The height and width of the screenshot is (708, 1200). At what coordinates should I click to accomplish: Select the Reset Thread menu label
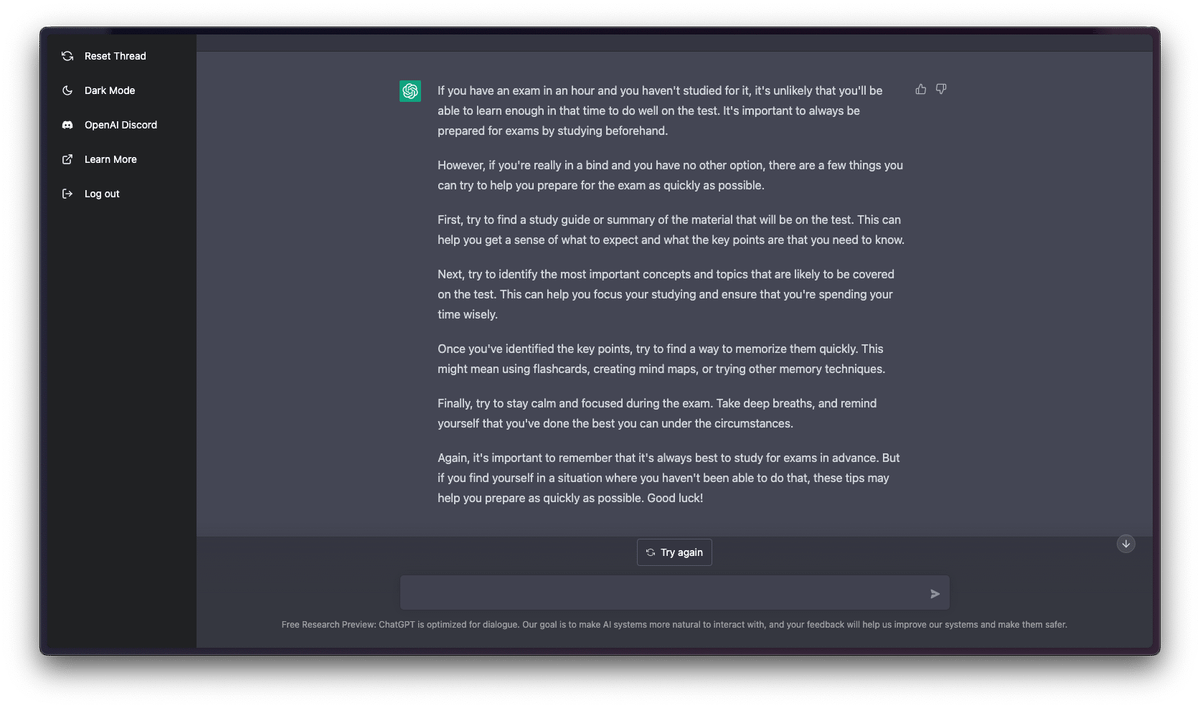115,56
